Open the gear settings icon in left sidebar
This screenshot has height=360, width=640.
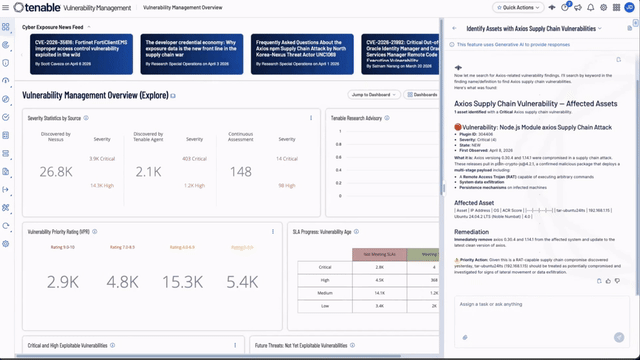click(6, 244)
